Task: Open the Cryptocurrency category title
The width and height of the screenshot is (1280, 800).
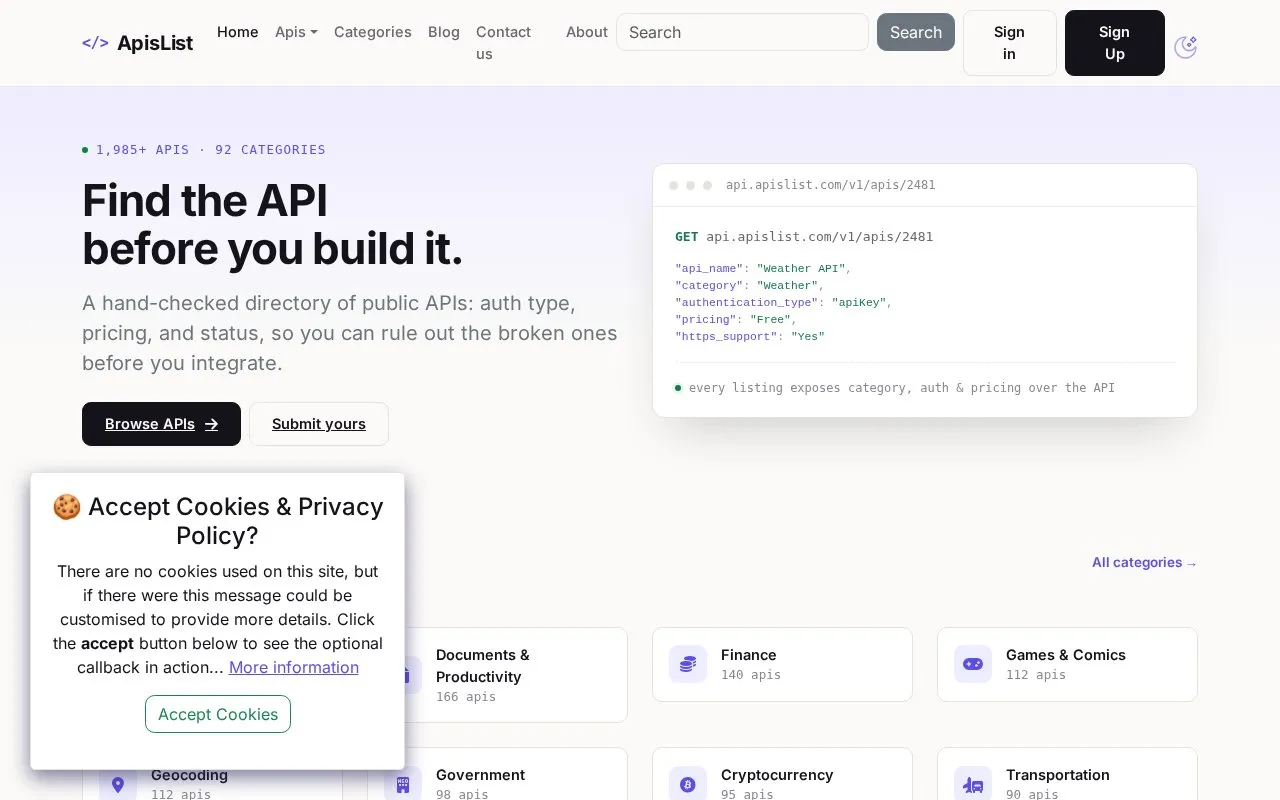Action: coord(777,775)
